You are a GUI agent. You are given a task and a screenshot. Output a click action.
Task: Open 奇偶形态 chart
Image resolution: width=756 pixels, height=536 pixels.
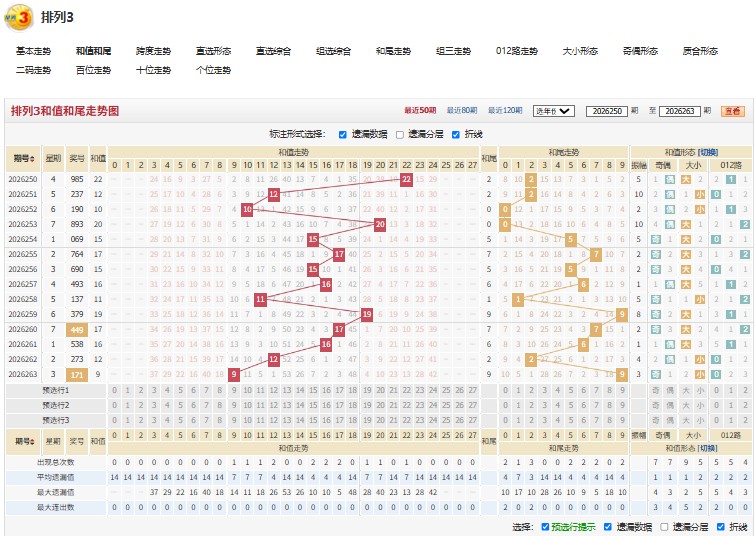click(x=640, y=51)
